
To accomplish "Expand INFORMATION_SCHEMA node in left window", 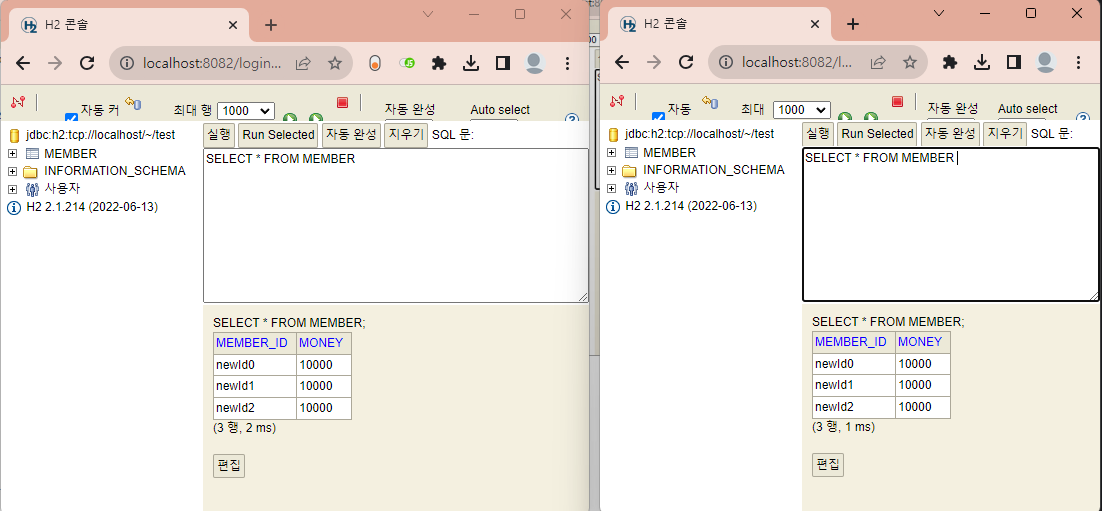I will [12, 171].
